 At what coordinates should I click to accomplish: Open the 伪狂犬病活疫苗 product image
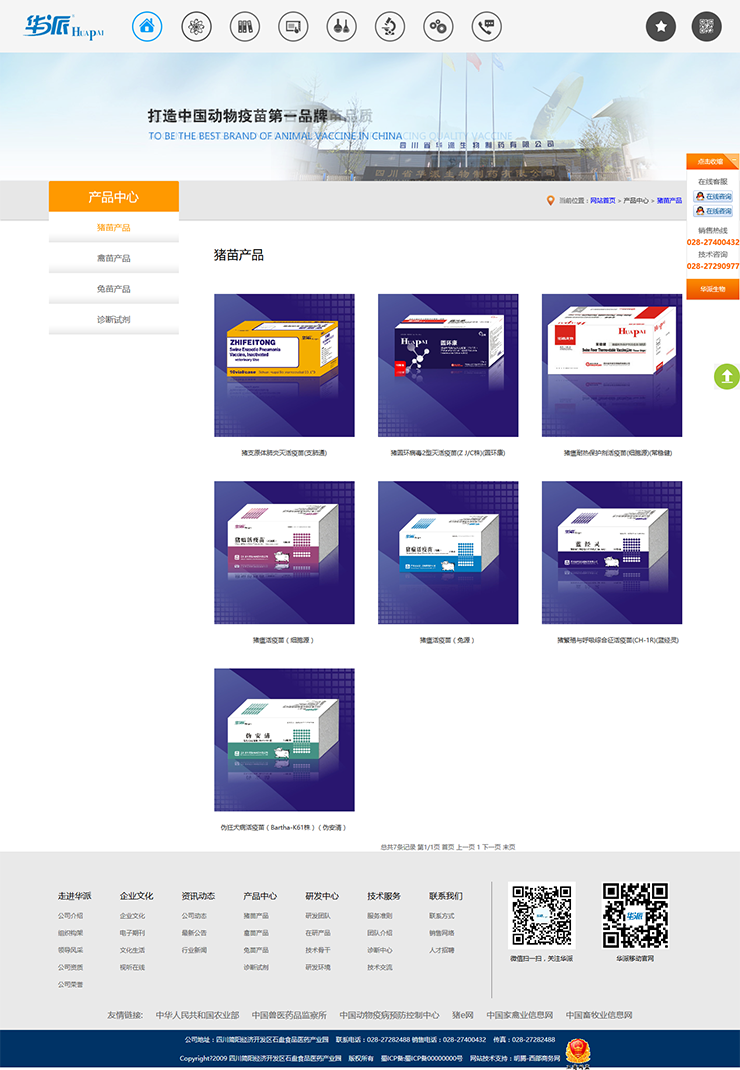pyautogui.click(x=284, y=740)
